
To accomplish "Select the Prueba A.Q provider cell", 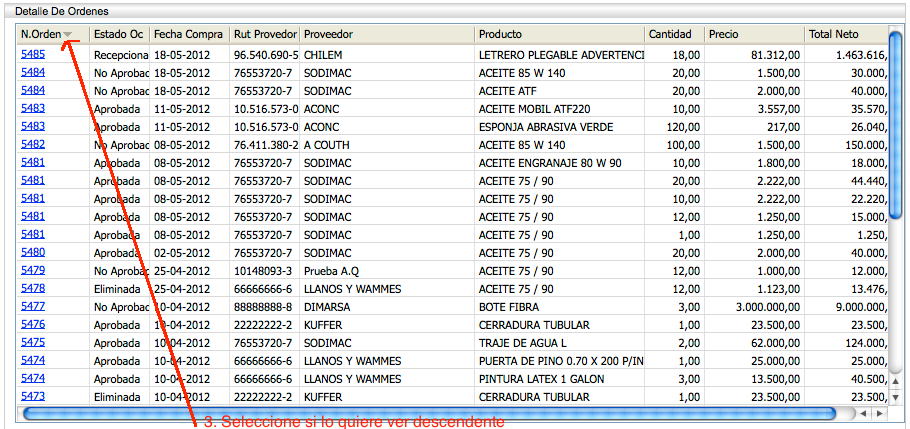I will click(387, 271).
